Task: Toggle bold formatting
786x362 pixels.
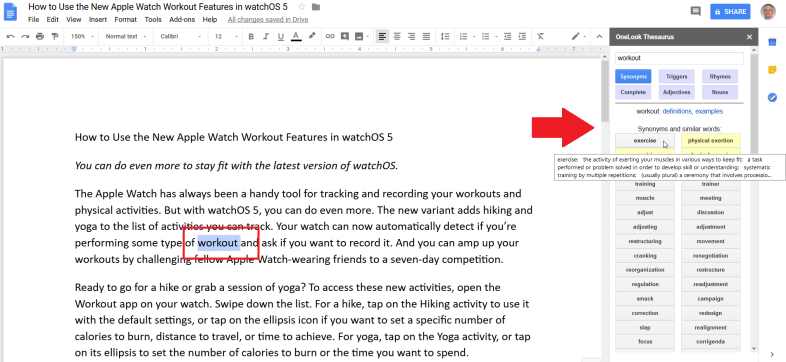Action: tap(251, 36)
